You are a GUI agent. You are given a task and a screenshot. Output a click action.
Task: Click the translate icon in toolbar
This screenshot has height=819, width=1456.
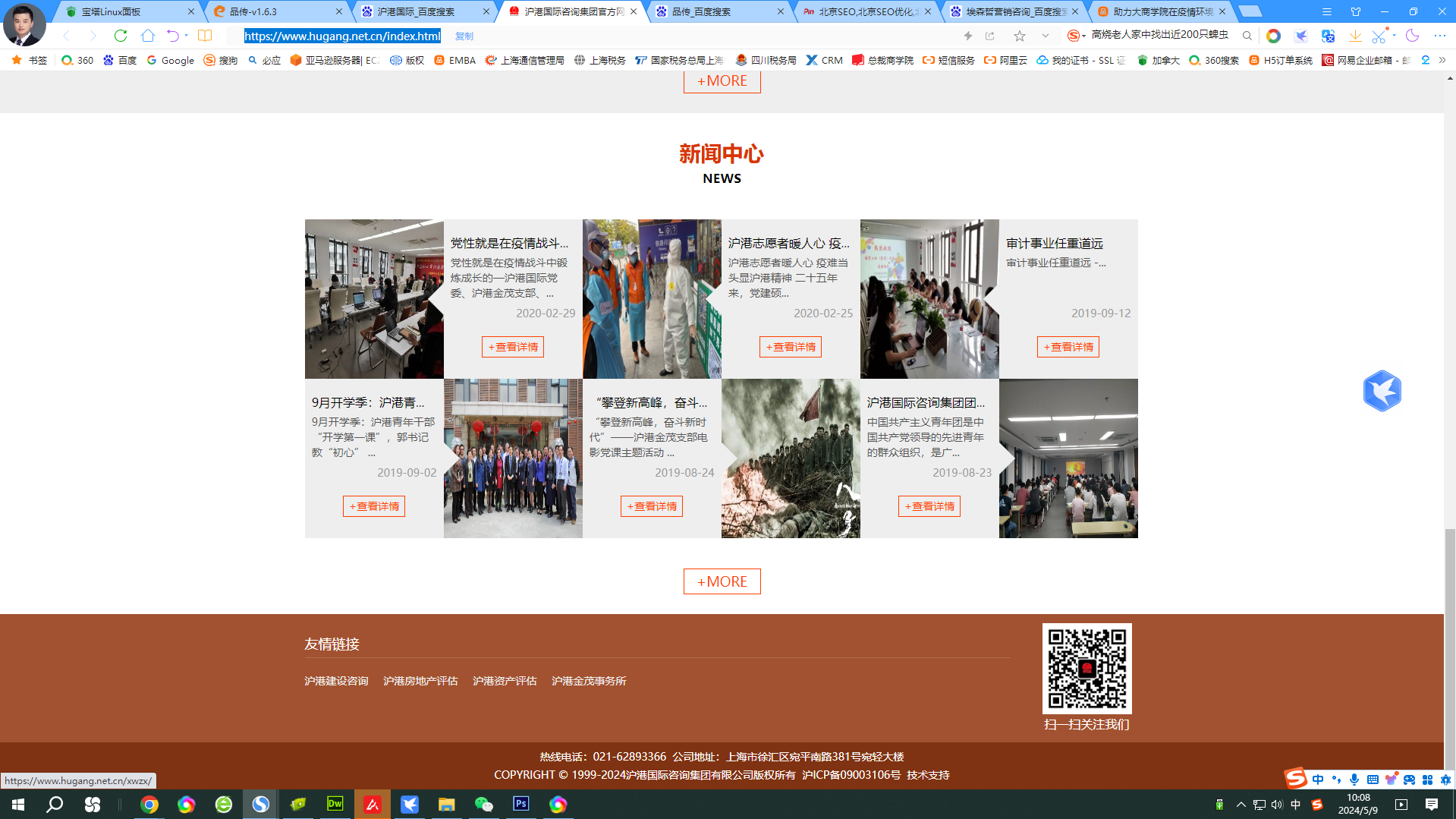[1328, 36]
